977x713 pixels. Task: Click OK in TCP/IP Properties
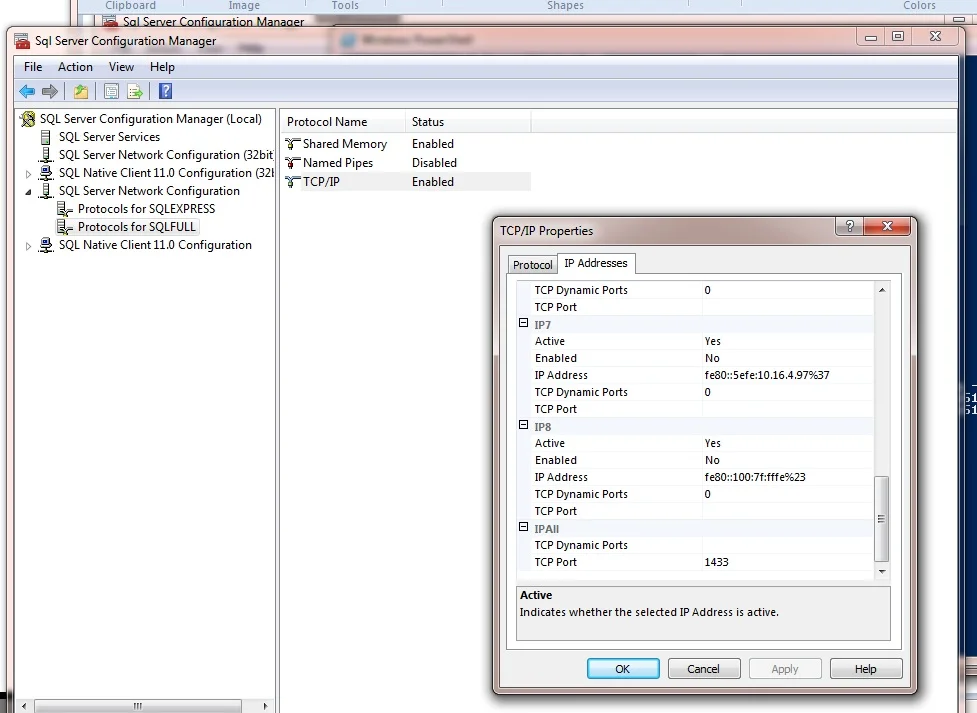[x=622, y=669]
